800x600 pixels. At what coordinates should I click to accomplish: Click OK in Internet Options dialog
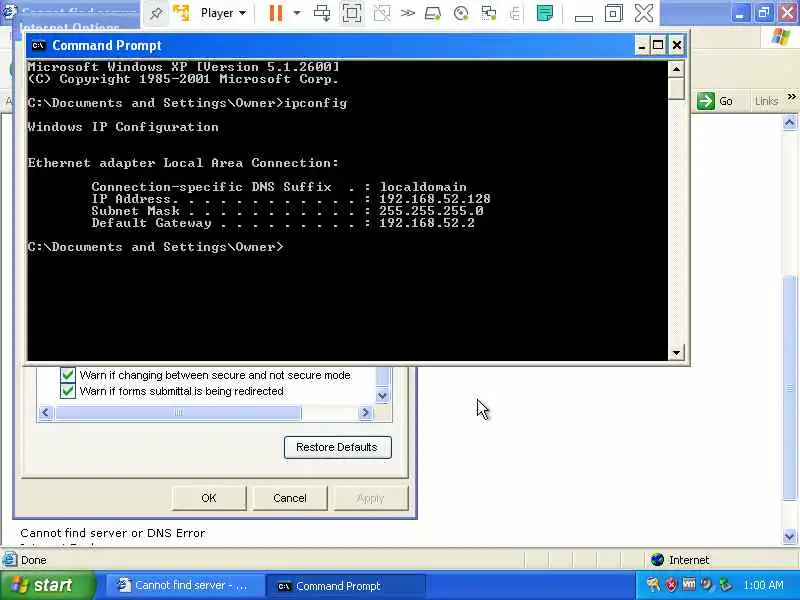pyautogui.click(x=209, y=498)
